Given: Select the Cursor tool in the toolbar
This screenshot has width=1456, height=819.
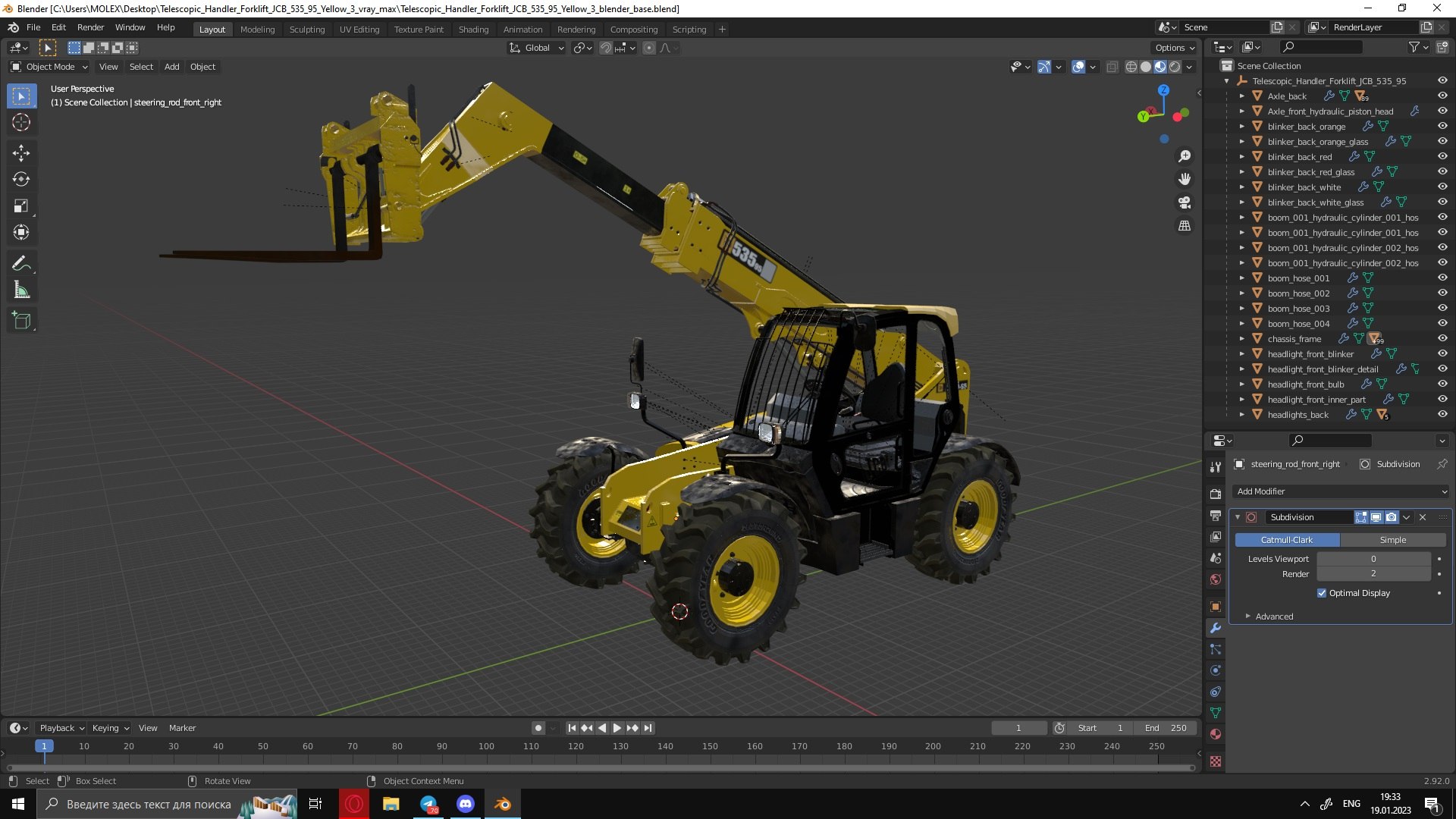Looking at the screenshot, I should click(x=21, y=122).
